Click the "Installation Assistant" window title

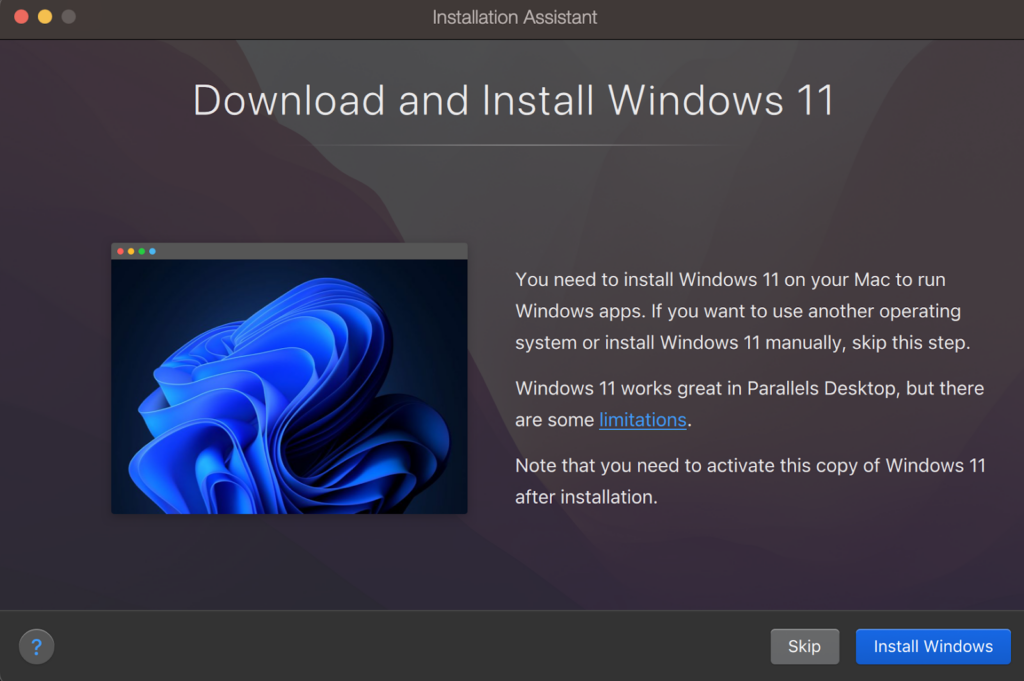514,17
